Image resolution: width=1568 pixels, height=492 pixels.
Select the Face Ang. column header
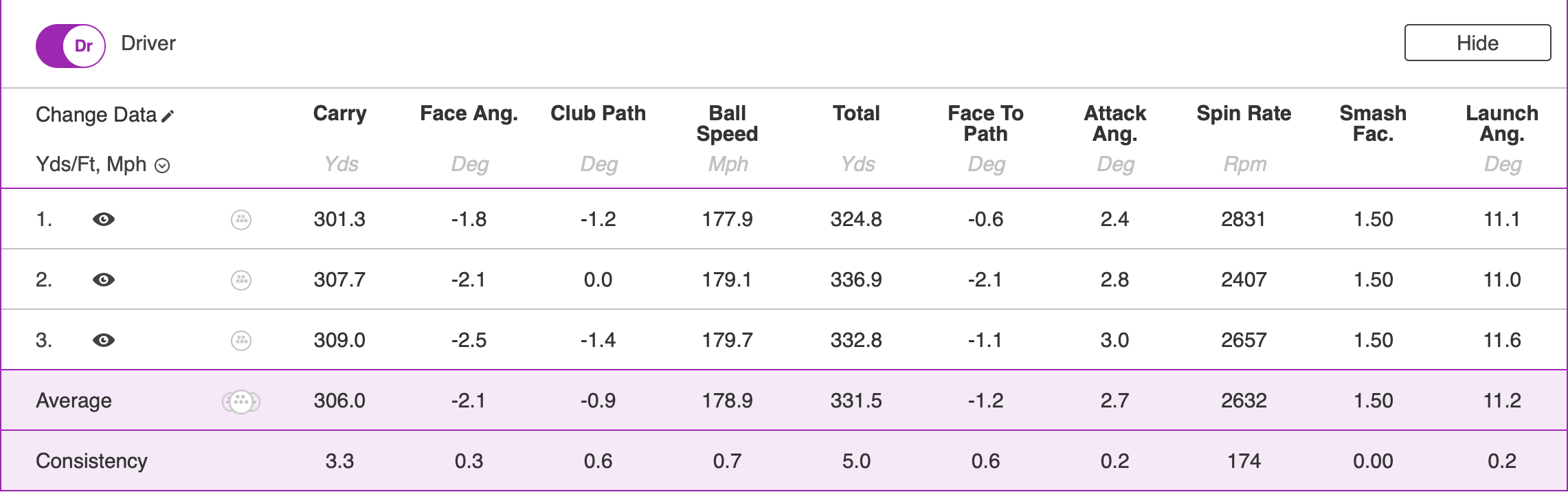click(469, 113)
